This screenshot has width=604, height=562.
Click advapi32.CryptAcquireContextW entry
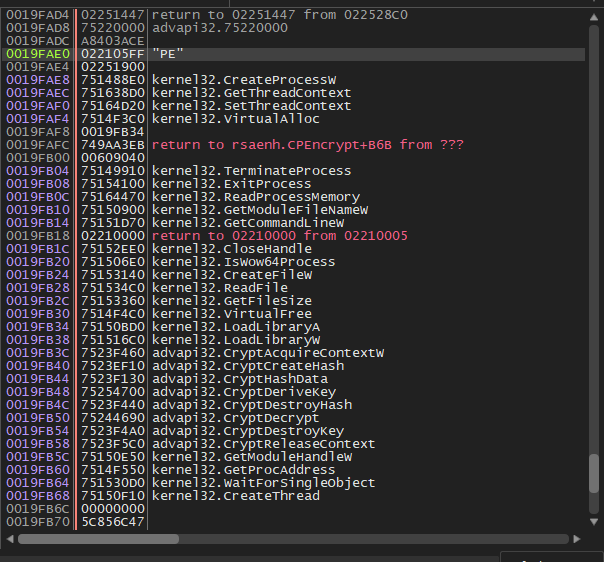(x=268, y=353)
